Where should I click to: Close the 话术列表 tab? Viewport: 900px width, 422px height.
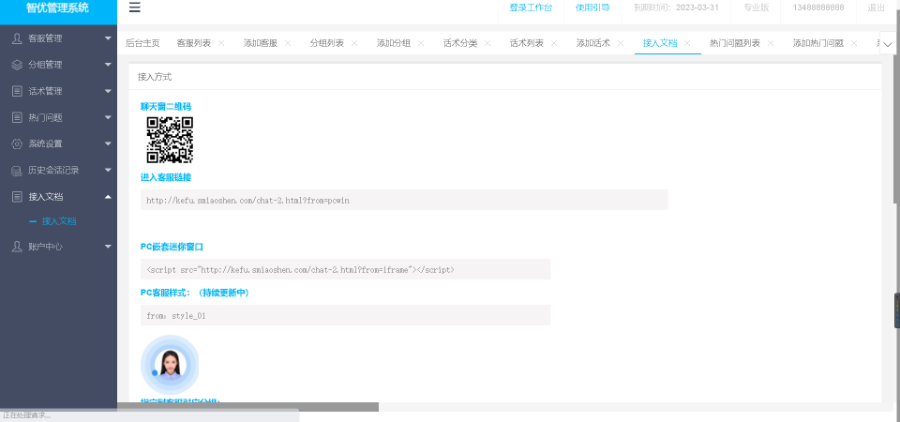click(554, 43)
